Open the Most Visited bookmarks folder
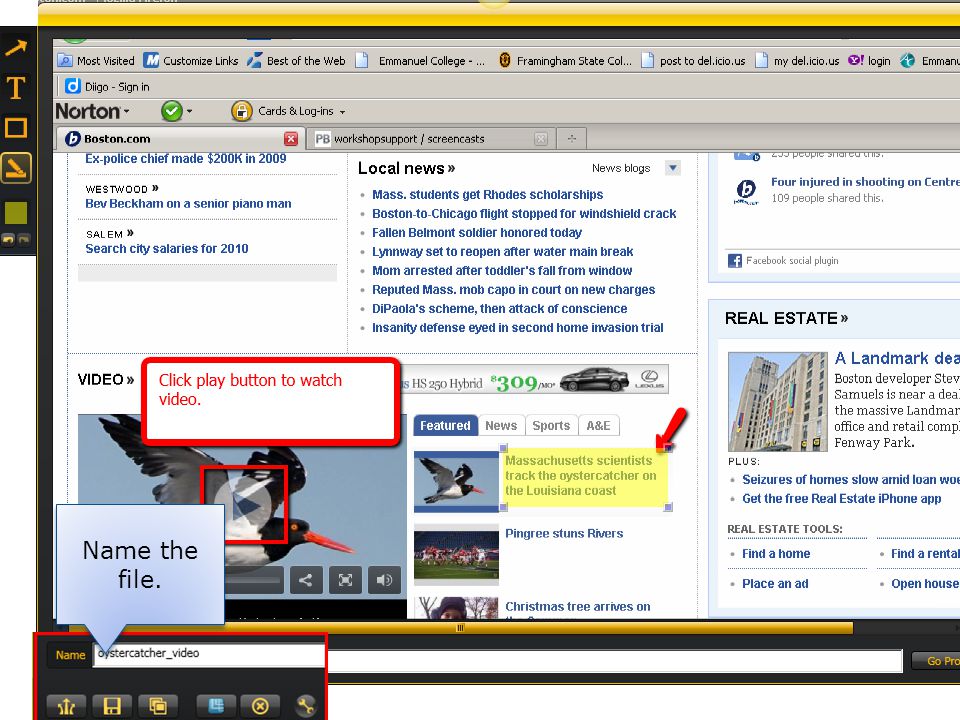 click(96, 61)
